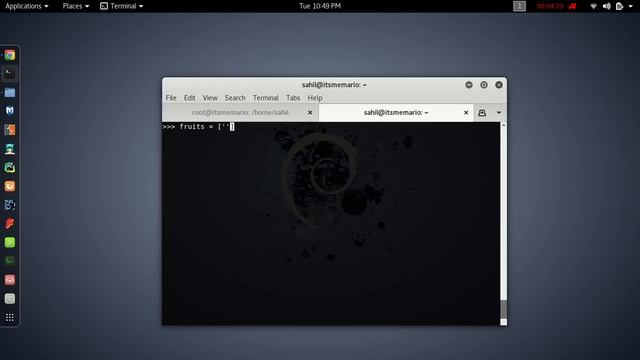
Task: Click the Terminal icon in the dock
Action: pyautogui.click(x=10, y=74)
